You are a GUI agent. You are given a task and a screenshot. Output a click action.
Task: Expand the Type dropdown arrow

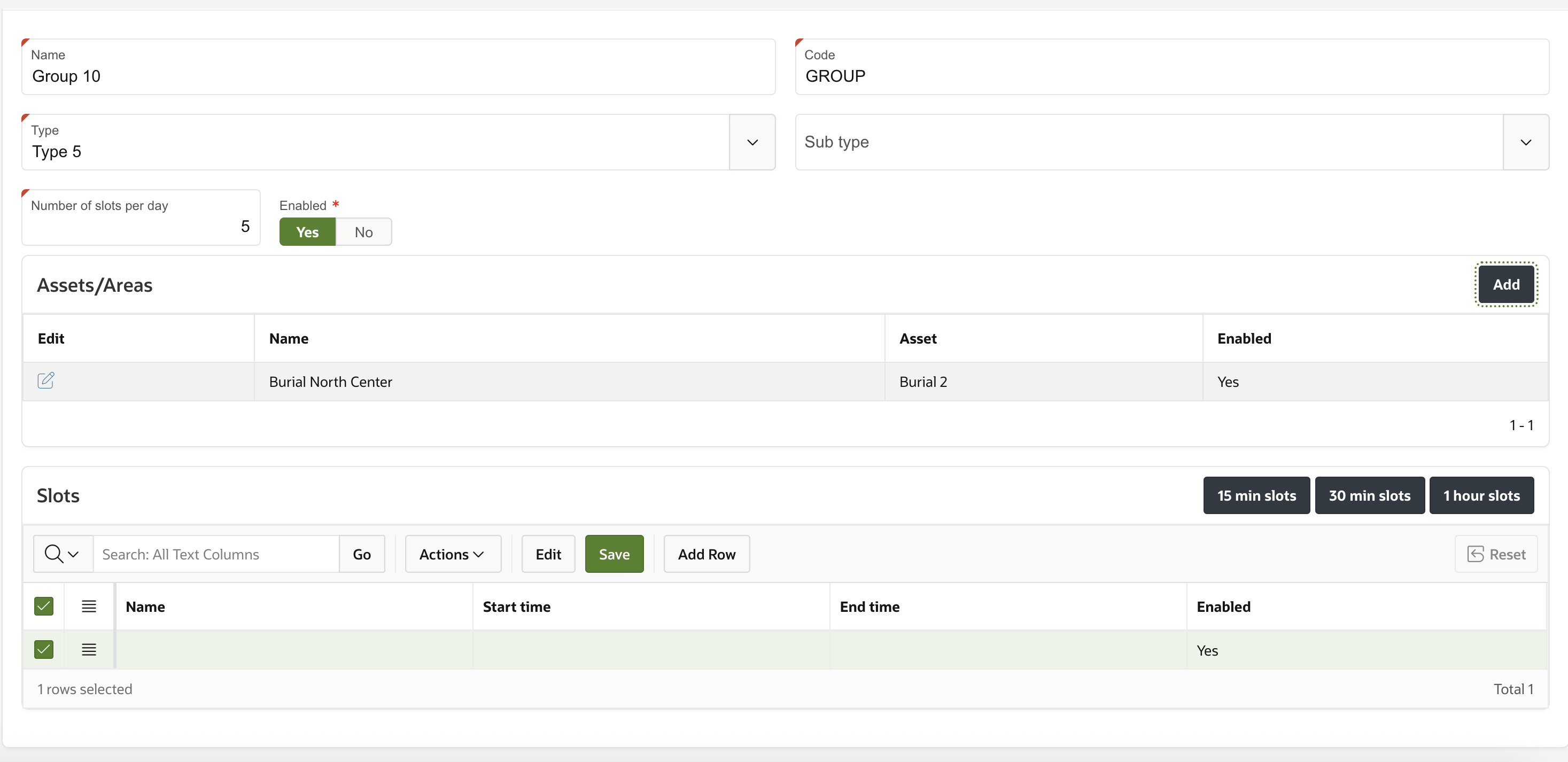[x=752, y=143]
